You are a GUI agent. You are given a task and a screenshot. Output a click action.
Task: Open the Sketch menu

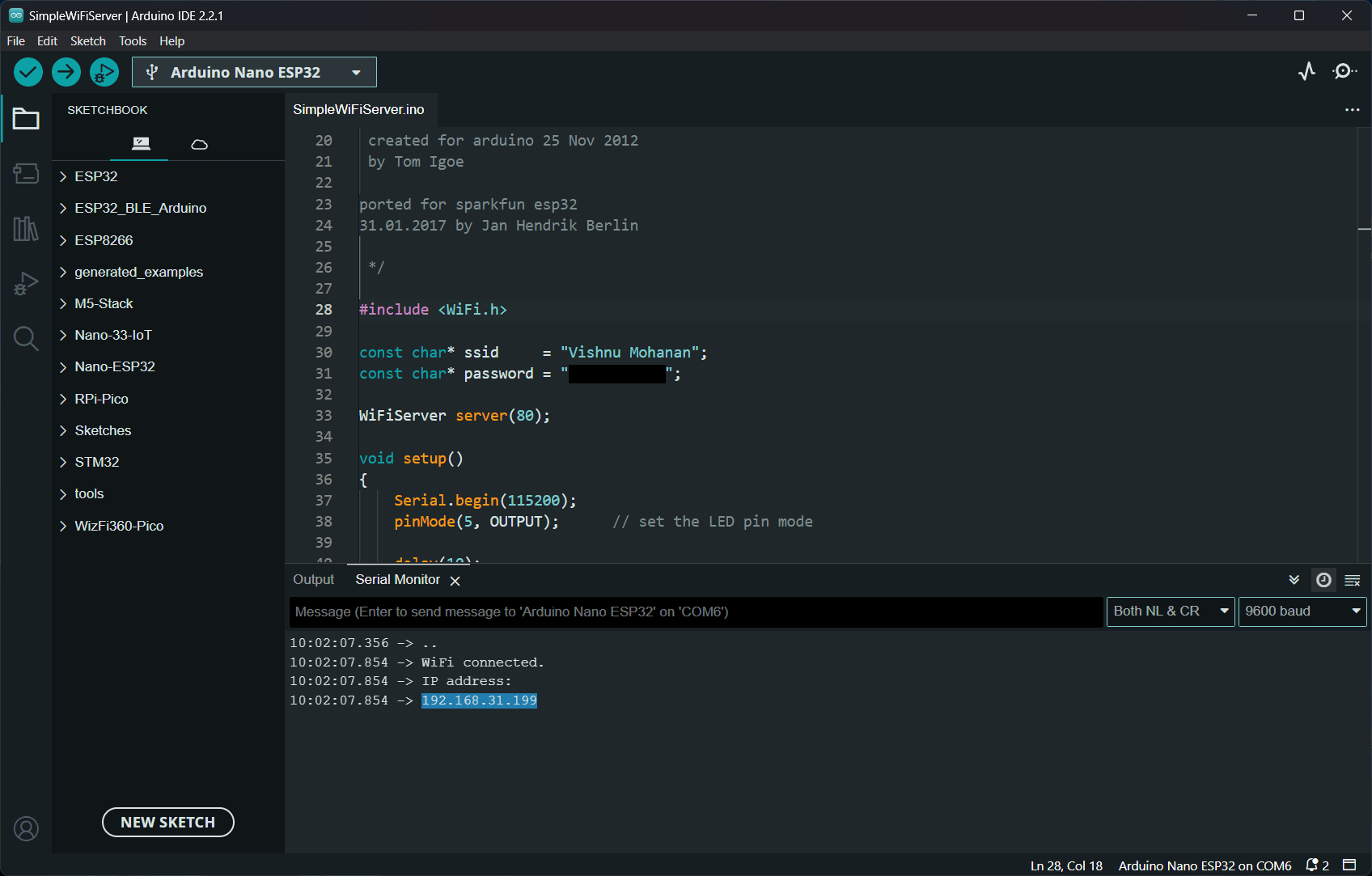pyautogui.click(x=87, y=41)
